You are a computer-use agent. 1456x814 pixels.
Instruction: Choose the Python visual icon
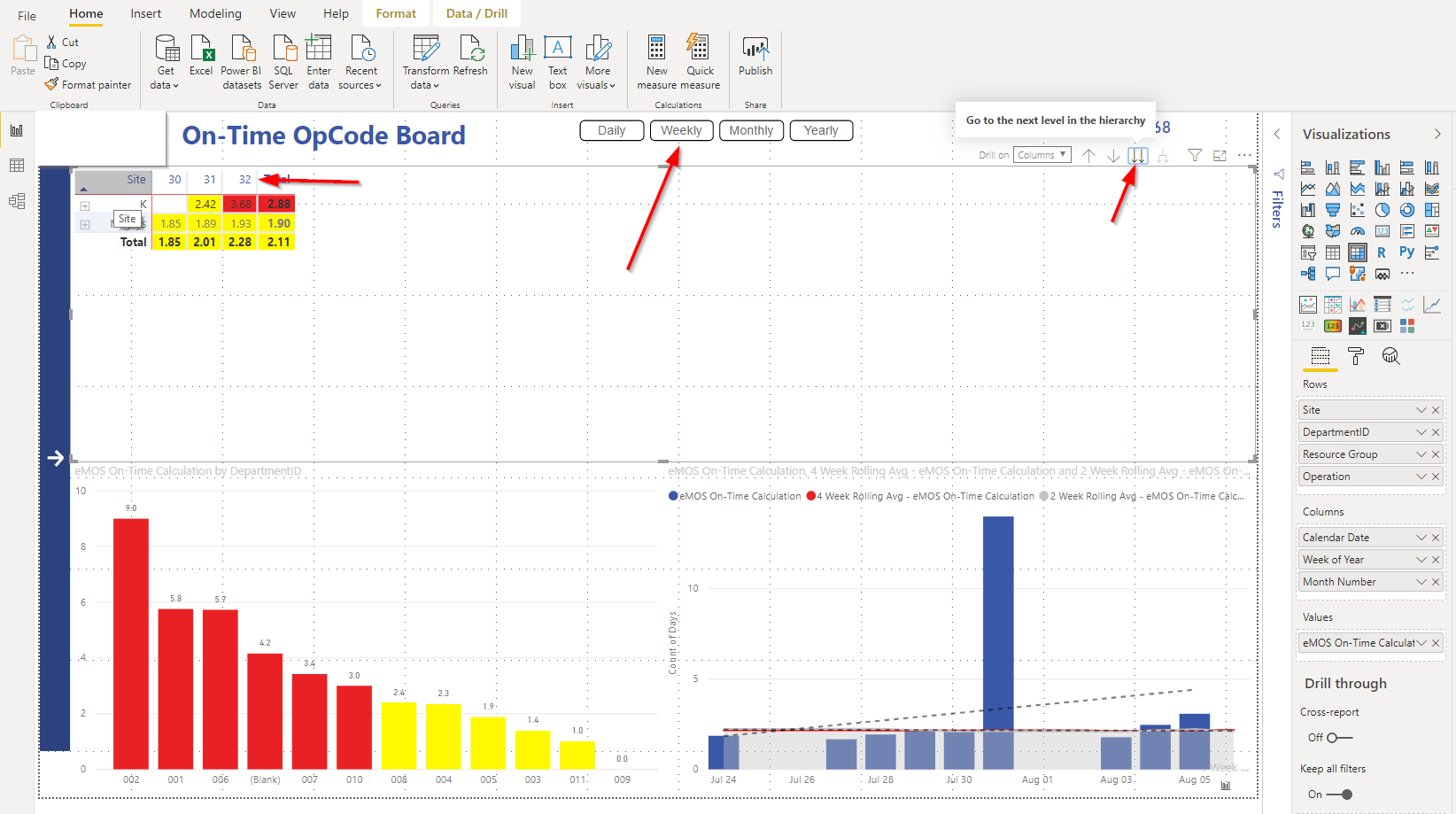point(1407,252)
